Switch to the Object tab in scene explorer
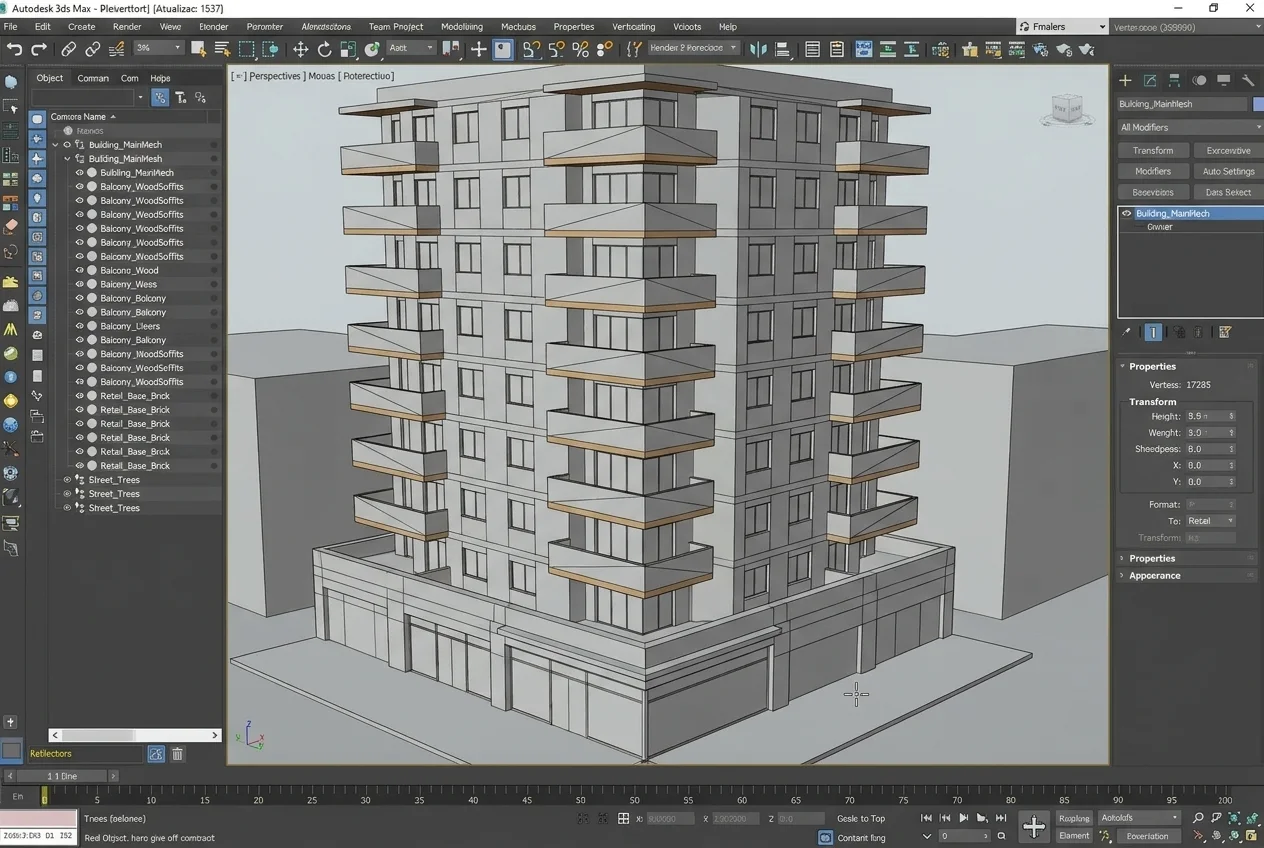The image size is (1264, 848). (x=49, y=78)
